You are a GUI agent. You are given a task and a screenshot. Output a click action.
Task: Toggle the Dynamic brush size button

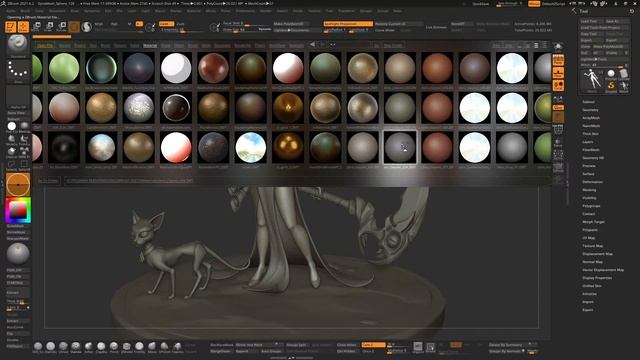[265, 29]
